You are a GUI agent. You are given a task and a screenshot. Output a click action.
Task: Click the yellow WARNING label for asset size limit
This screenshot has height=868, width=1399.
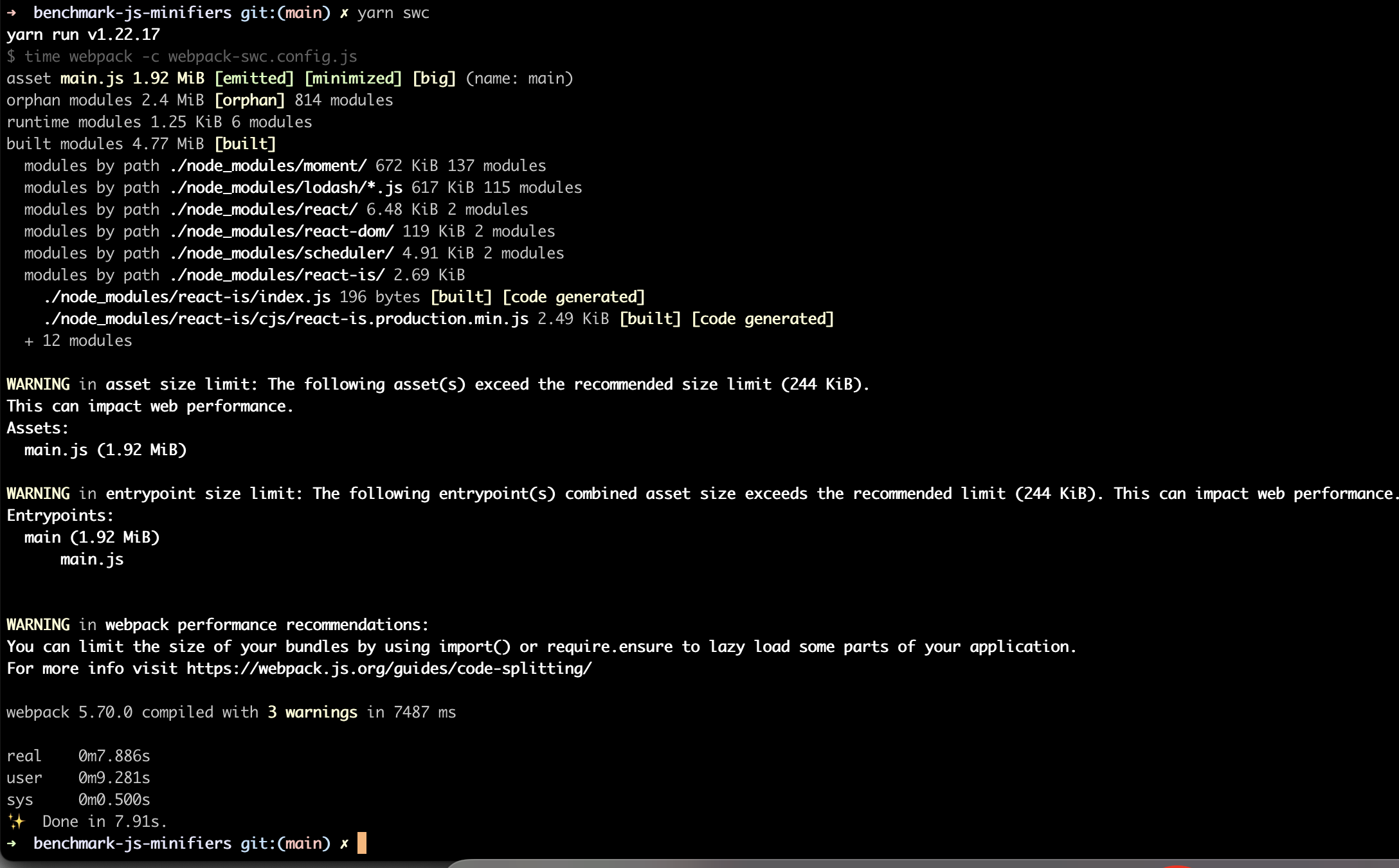pyautogui.click(x=38, y=384)
